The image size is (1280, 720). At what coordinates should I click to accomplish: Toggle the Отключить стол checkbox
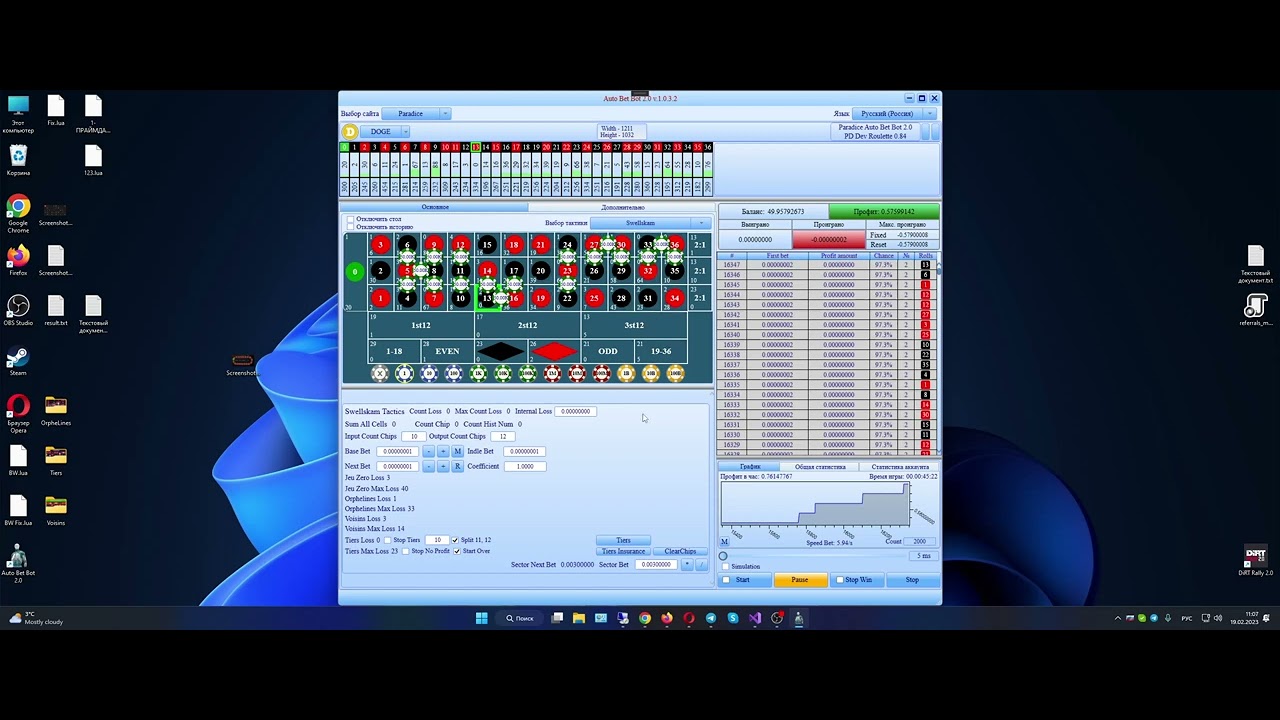click(350, 219)
